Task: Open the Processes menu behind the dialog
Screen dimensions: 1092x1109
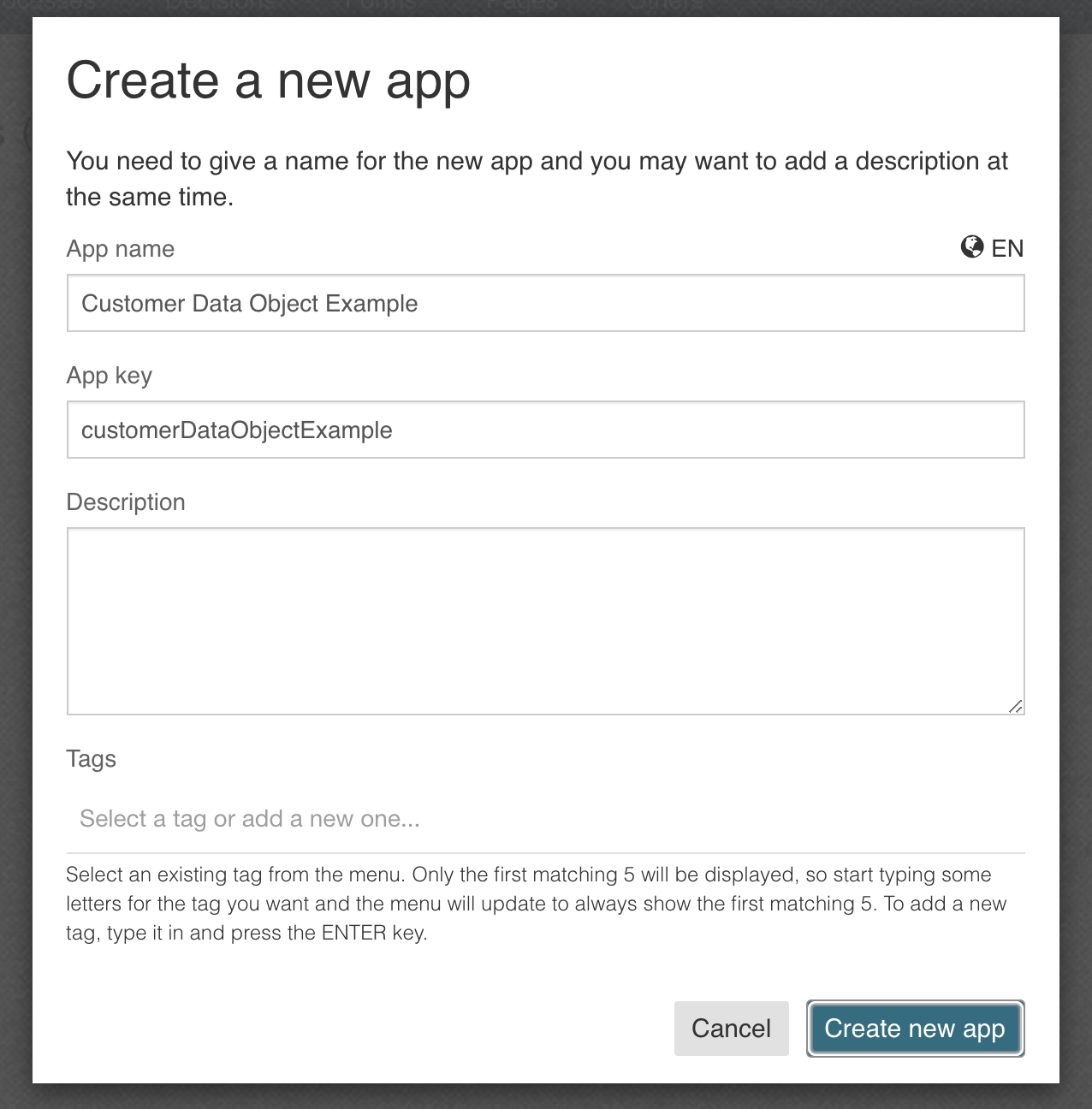Action: 51,5
